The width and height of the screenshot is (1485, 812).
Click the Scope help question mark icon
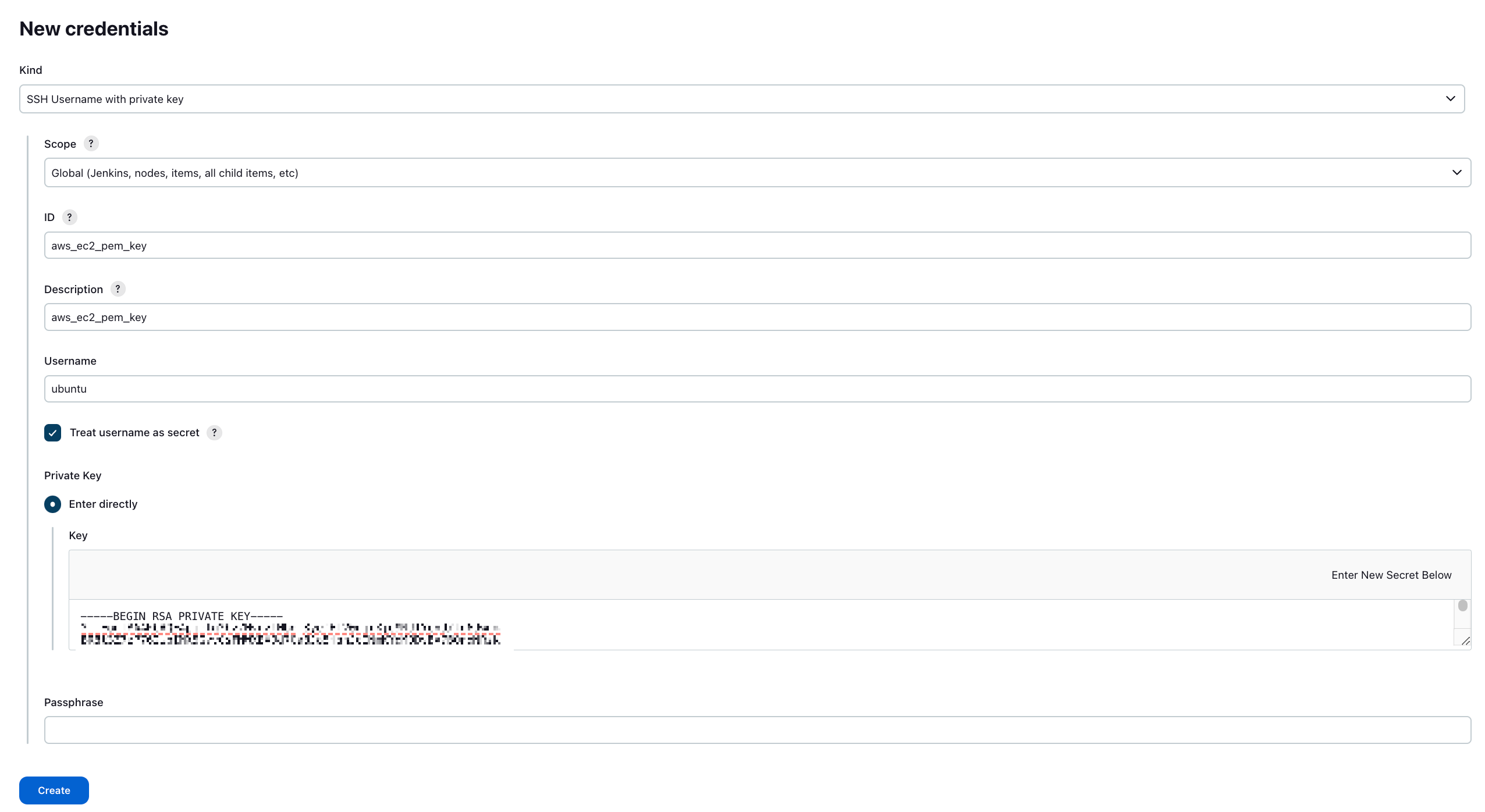(91, 144)
